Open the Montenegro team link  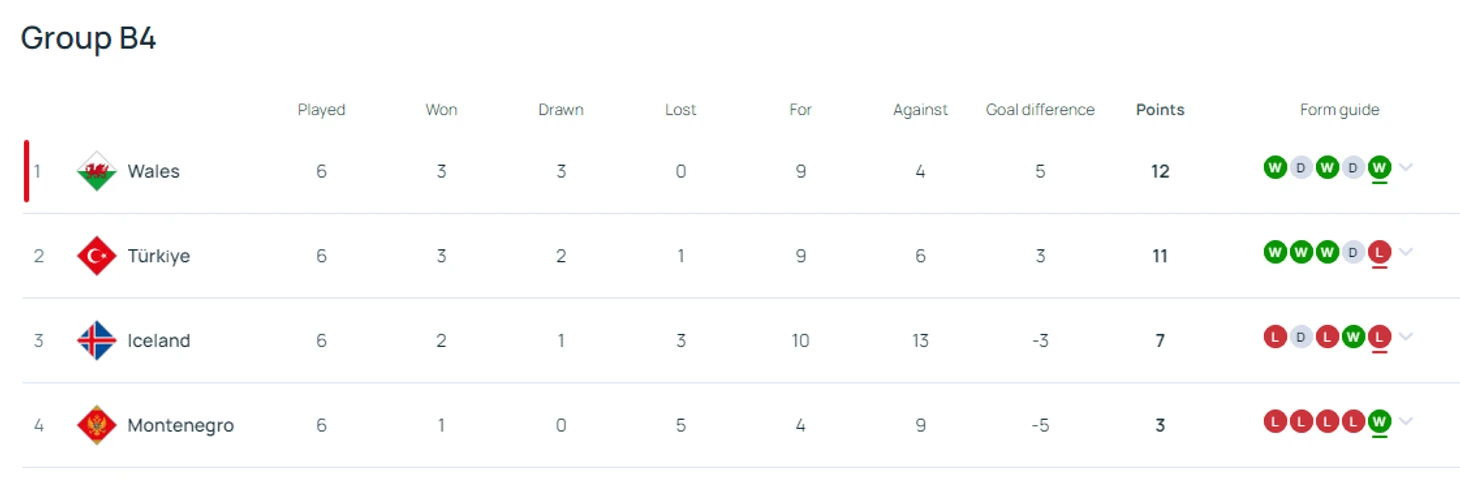point(180,425)
